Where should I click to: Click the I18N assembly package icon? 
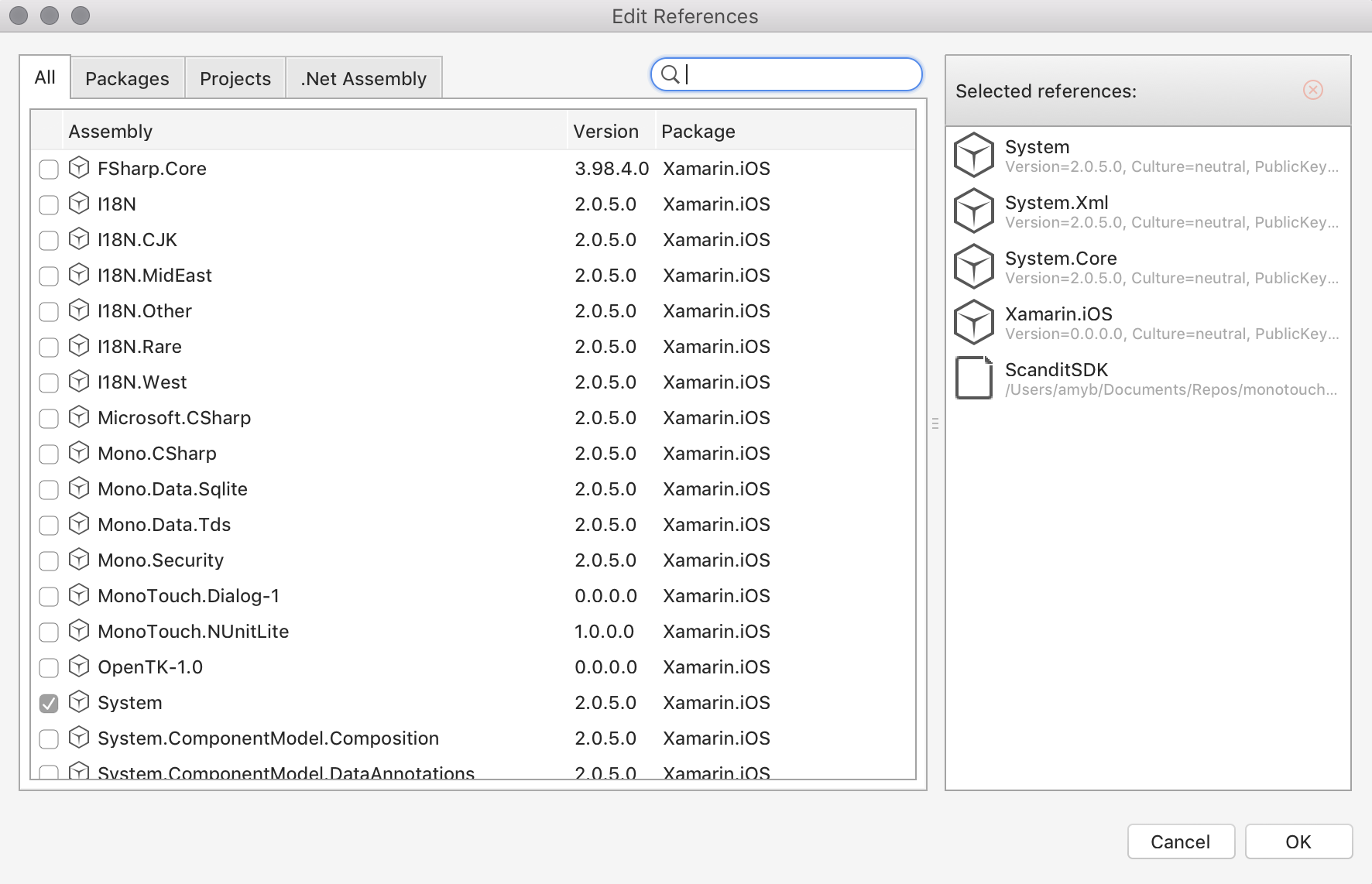point(79,203)
